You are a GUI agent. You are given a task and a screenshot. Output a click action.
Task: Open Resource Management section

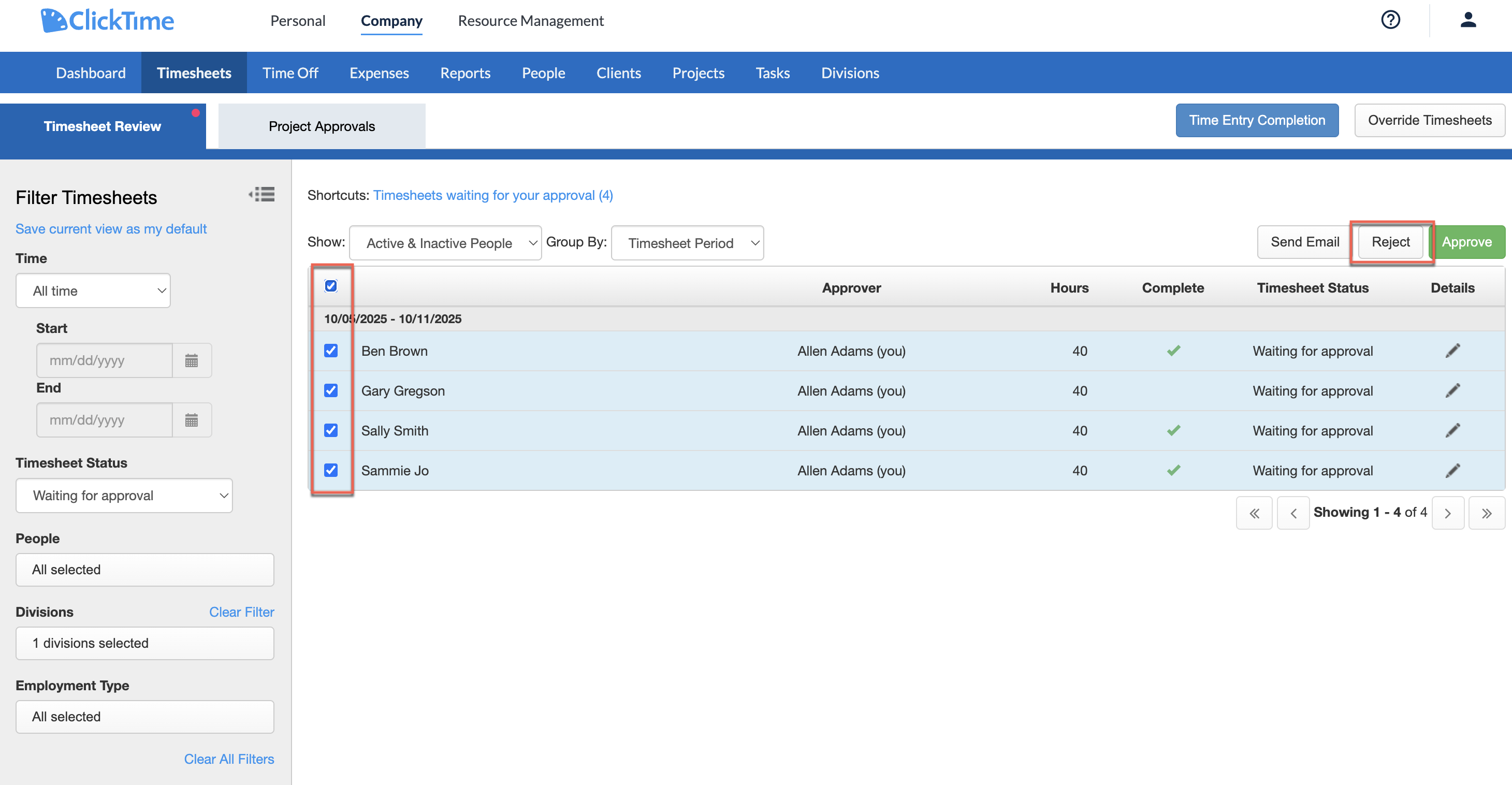coord(531,21)
